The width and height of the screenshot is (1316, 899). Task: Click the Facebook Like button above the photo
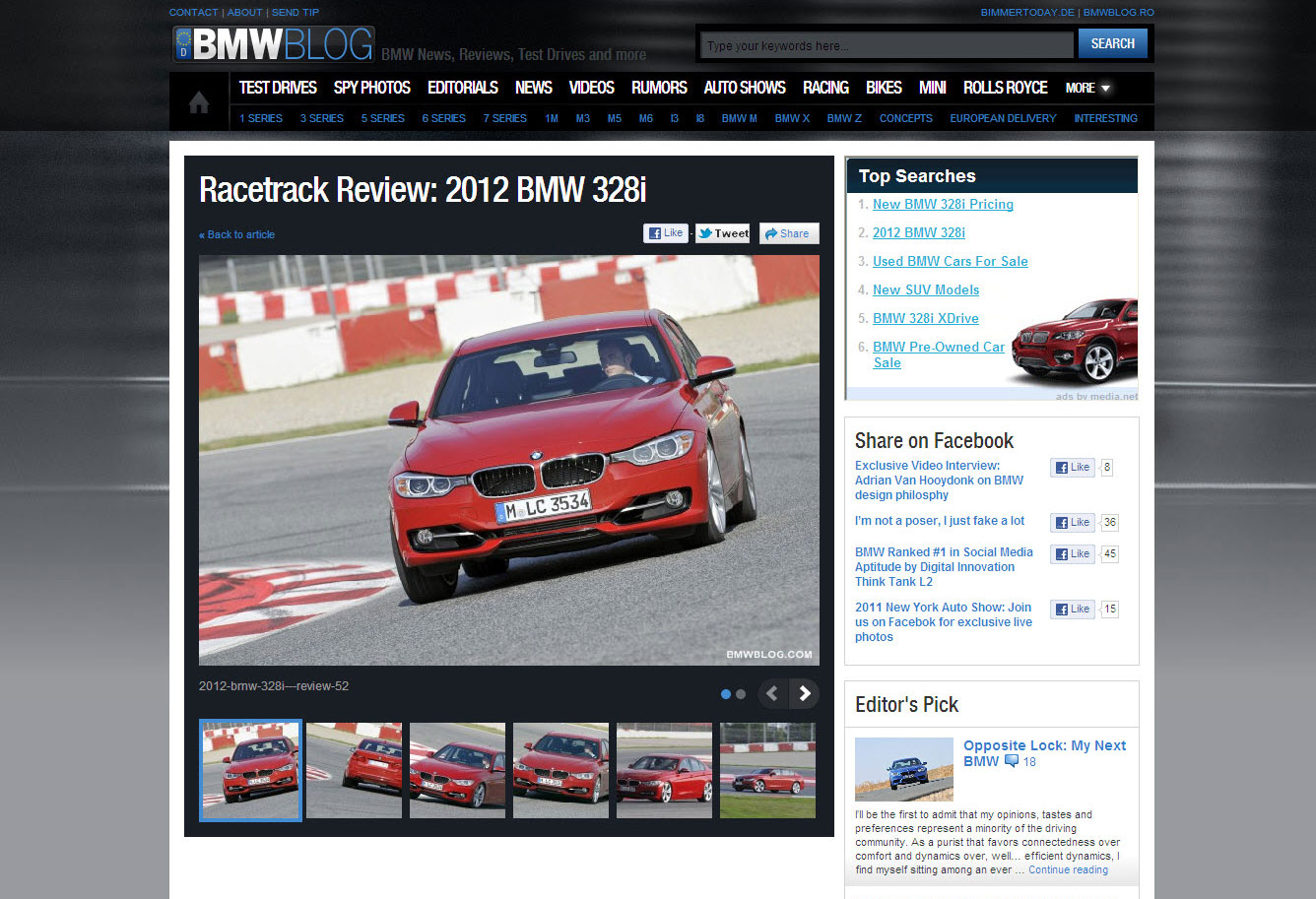tap(665, 233)
